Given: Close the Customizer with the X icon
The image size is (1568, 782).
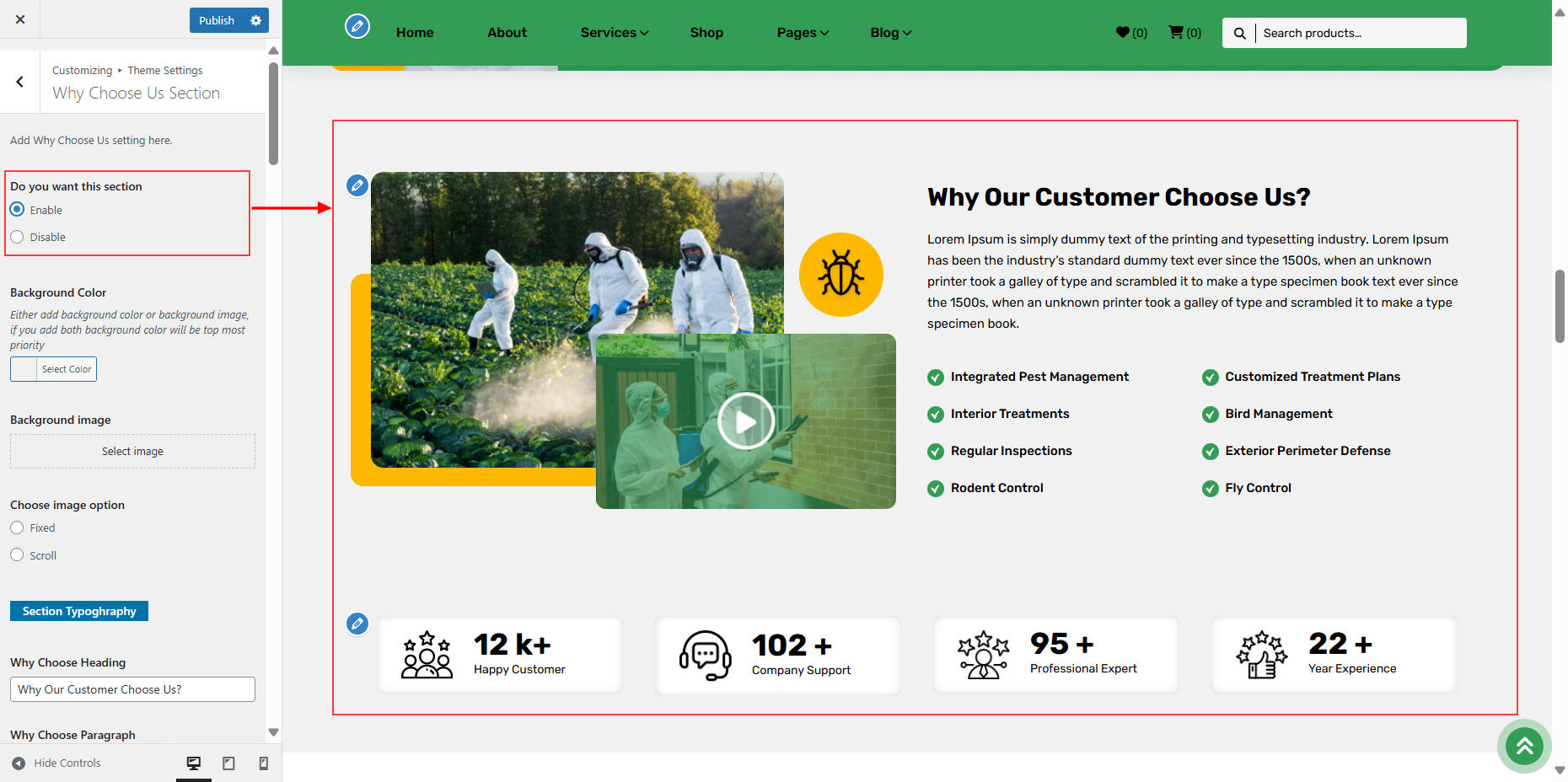Looking at the screenshot, I should click(20, 19).
